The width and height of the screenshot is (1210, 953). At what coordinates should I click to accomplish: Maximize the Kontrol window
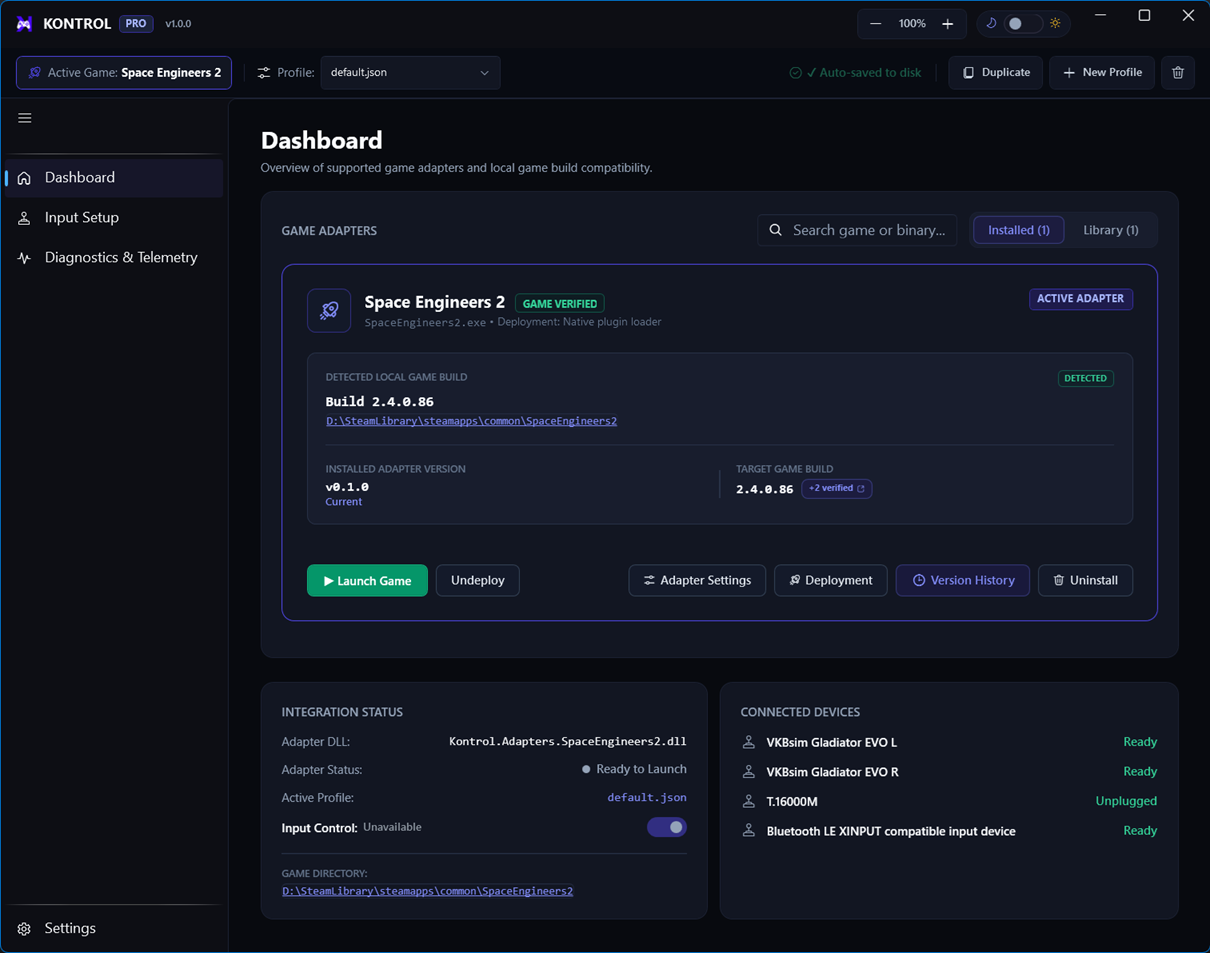click(1144, 15)
